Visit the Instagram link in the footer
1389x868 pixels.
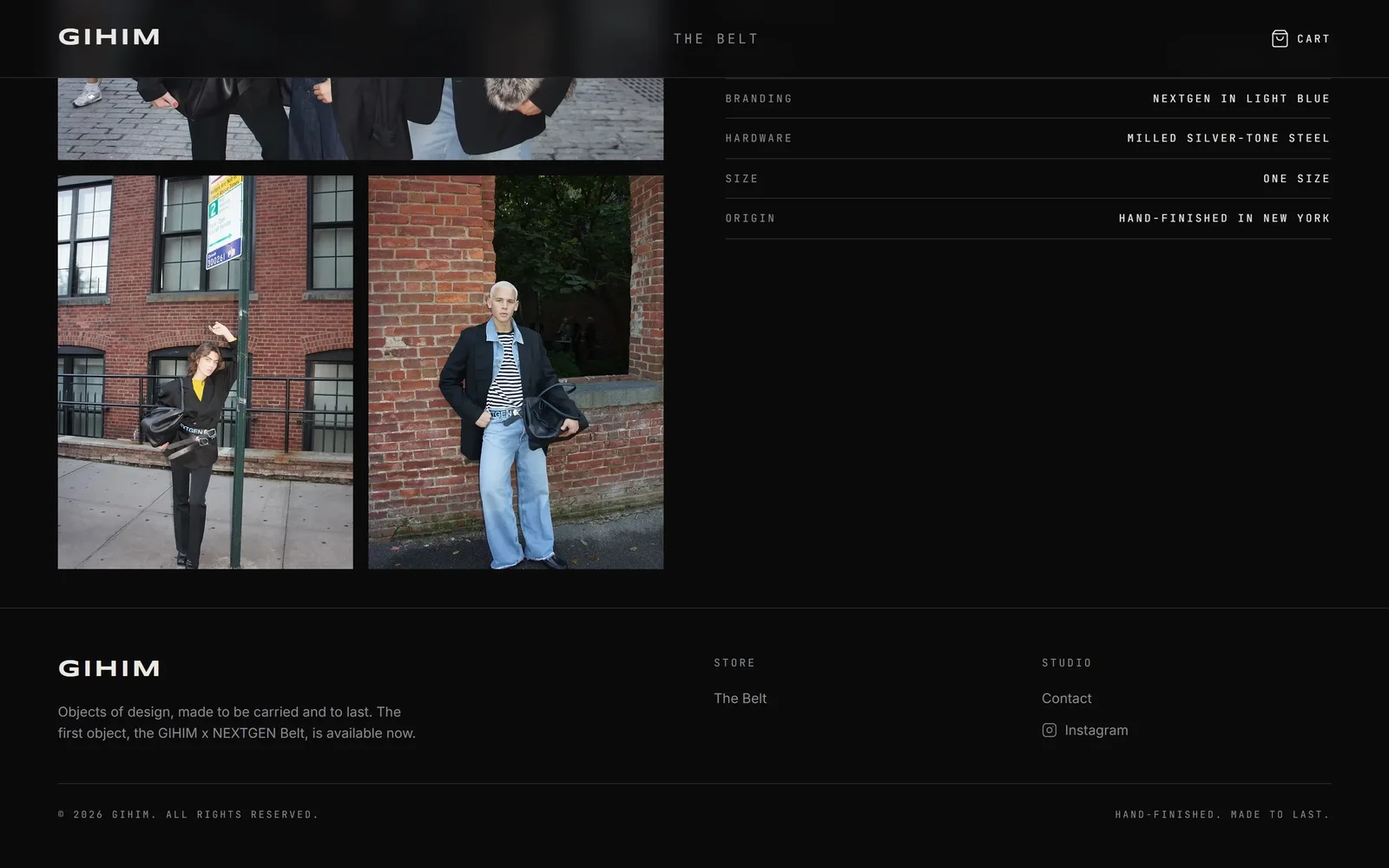[1085, 730]
